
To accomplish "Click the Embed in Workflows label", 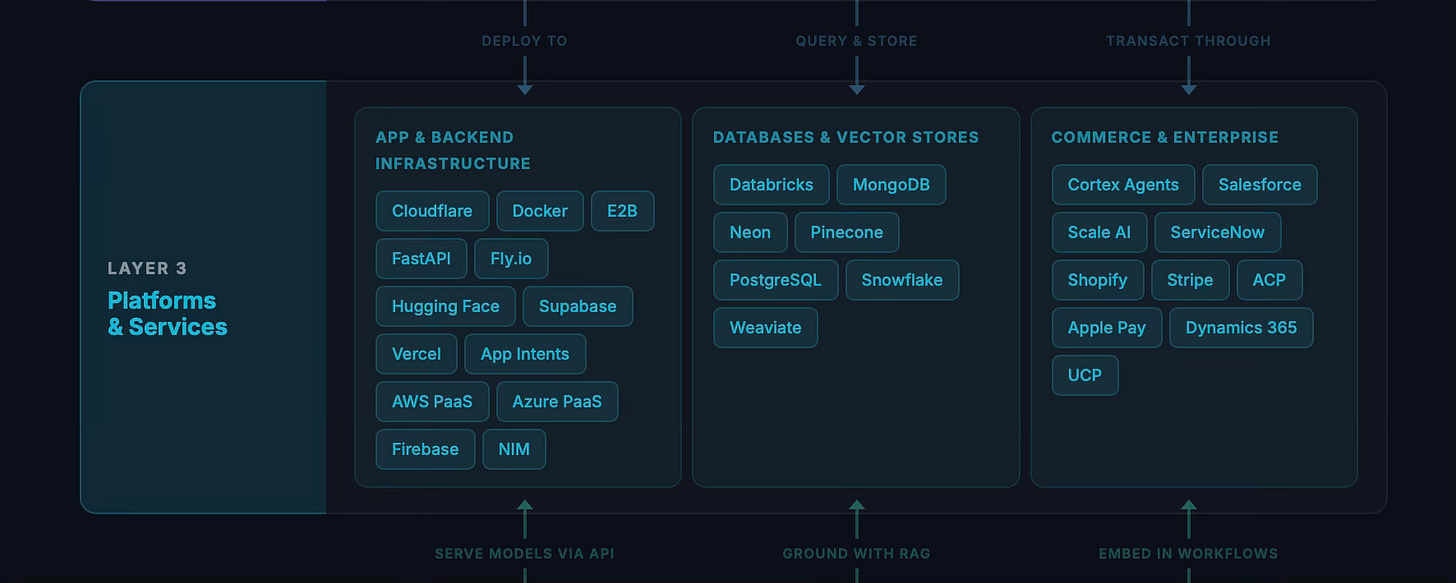I will pos(1188,553).
